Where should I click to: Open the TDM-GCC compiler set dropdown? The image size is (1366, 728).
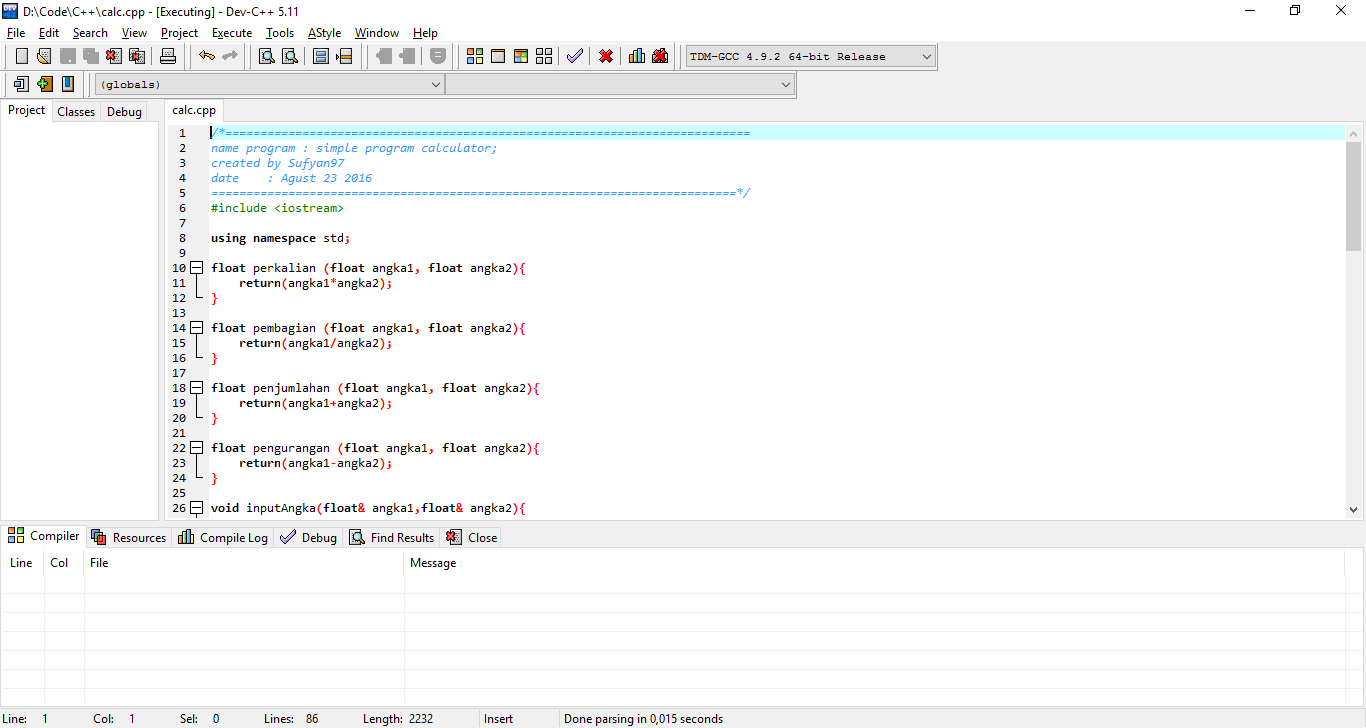click(811, 57)
